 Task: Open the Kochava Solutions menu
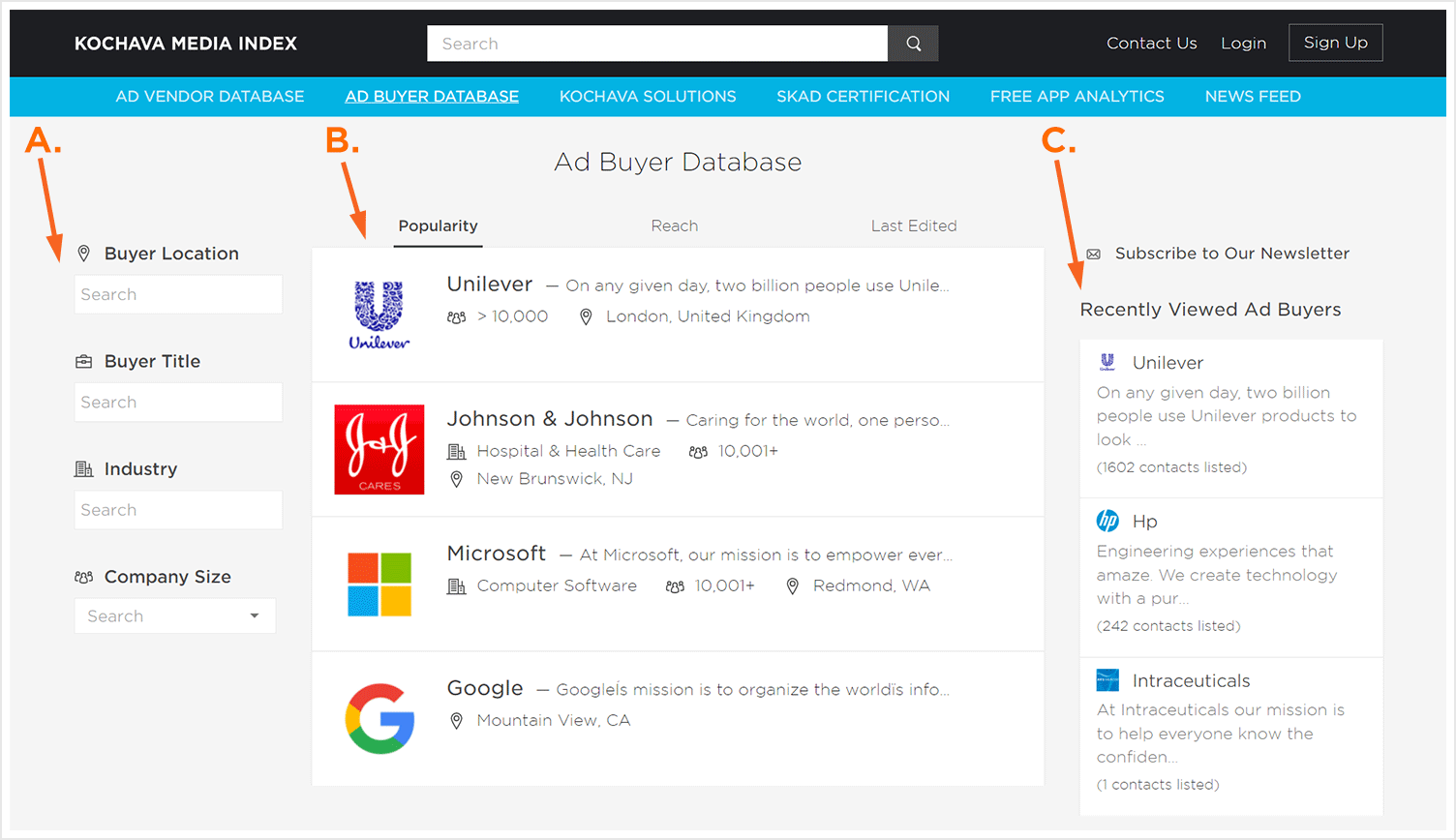pos(648,97)
